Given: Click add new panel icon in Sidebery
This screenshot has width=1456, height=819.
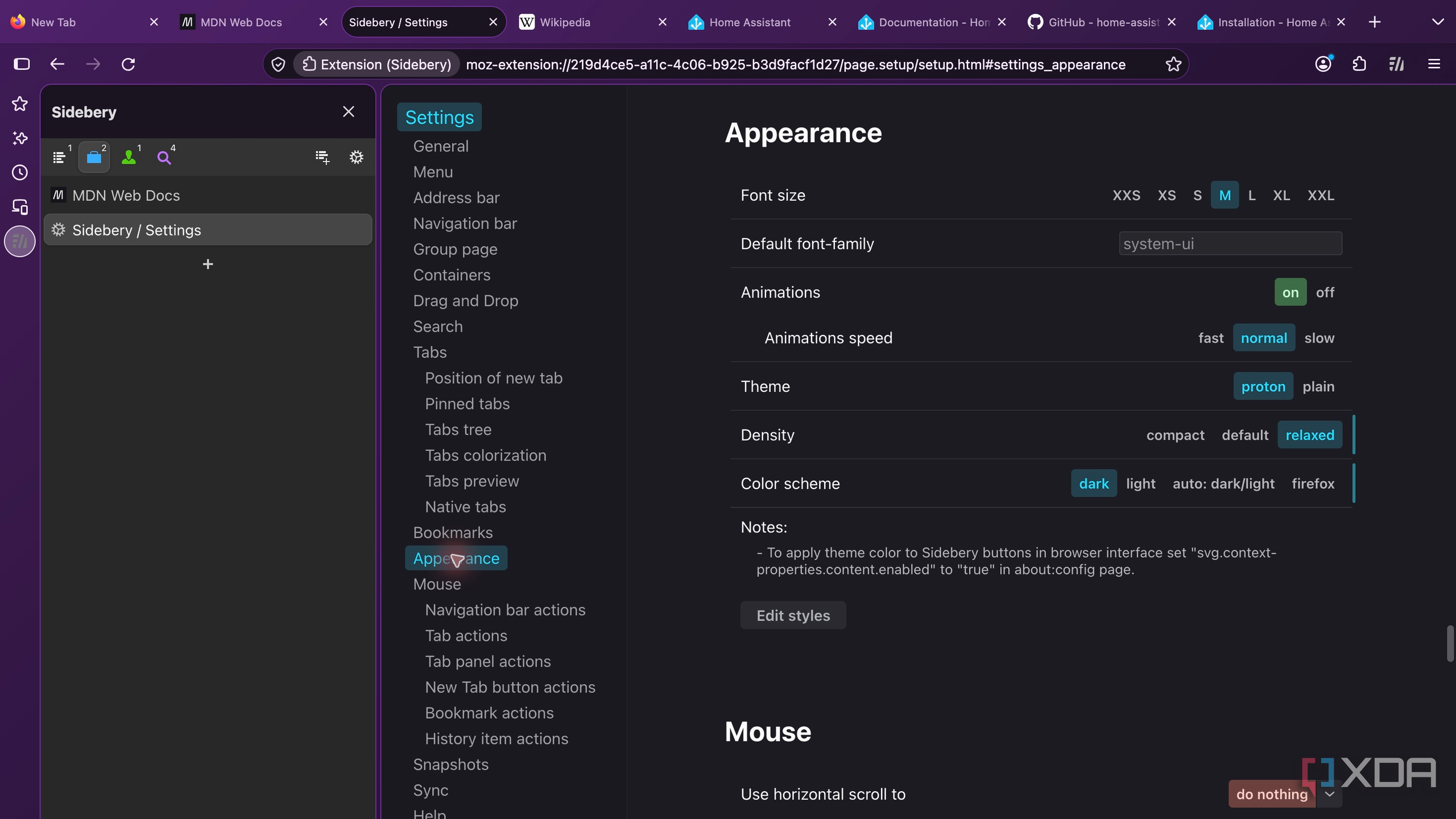Looking at the screenshot, I should (x=322, y=157).
